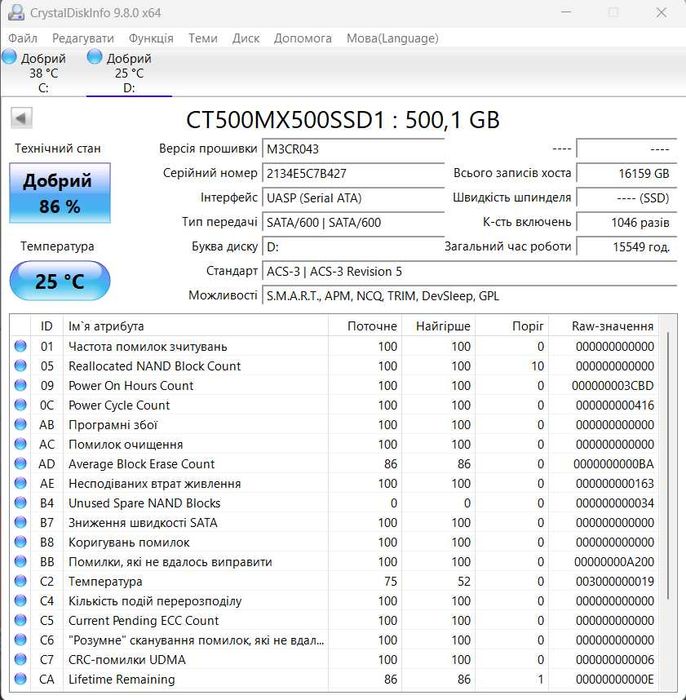Click the serial number field 2134E5C7B427

coord(353,174)
